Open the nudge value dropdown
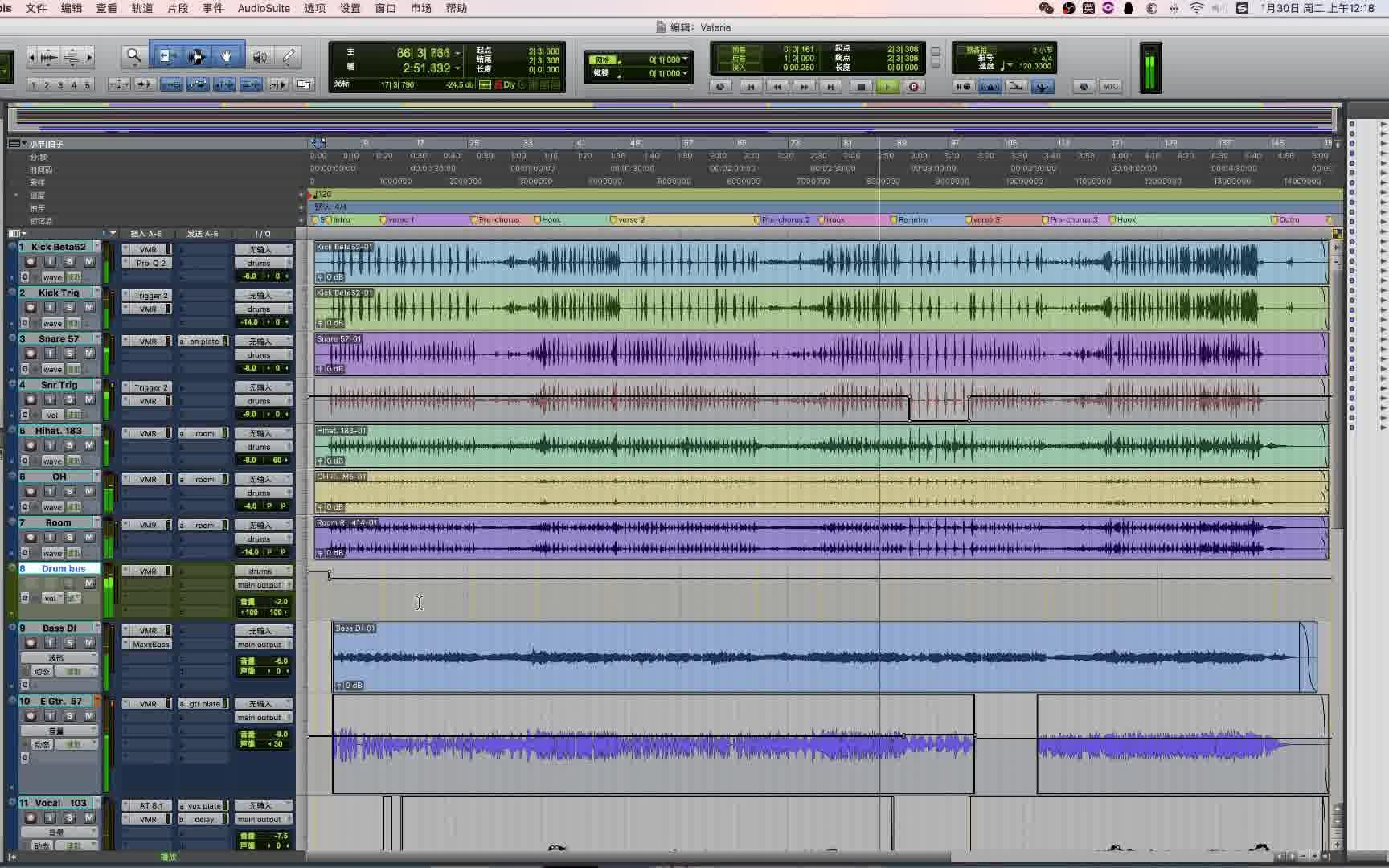The image size is (1389, 868). pyautogui.click(x=685, y=73)
